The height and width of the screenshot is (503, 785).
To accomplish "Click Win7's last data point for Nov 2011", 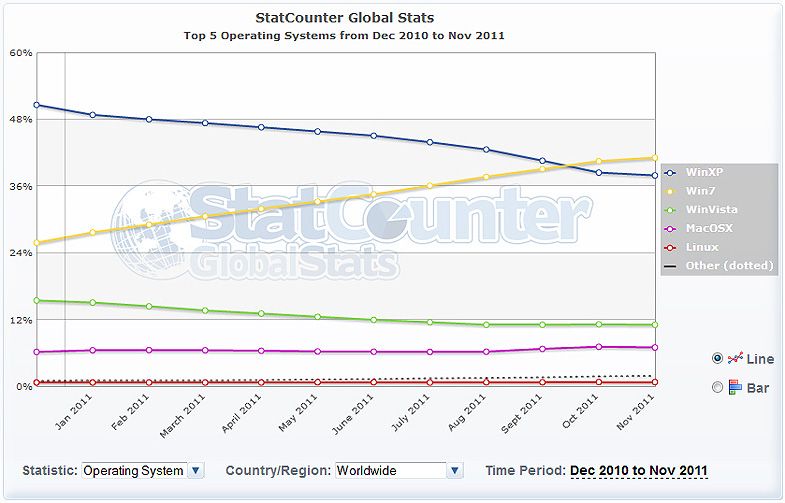I will pos(654,158).
